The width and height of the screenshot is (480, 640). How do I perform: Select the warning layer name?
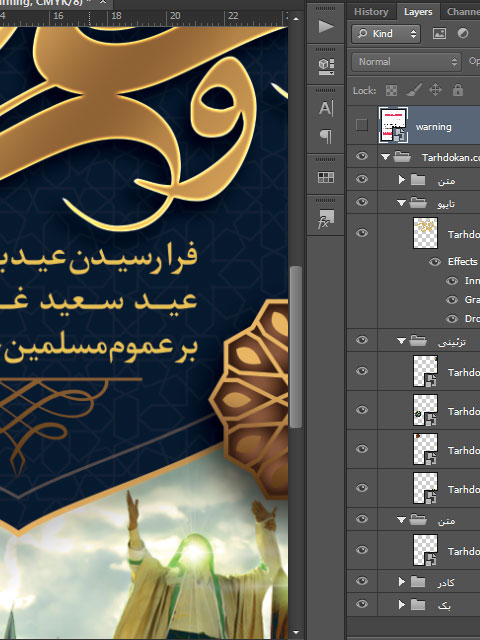(433, 127)
